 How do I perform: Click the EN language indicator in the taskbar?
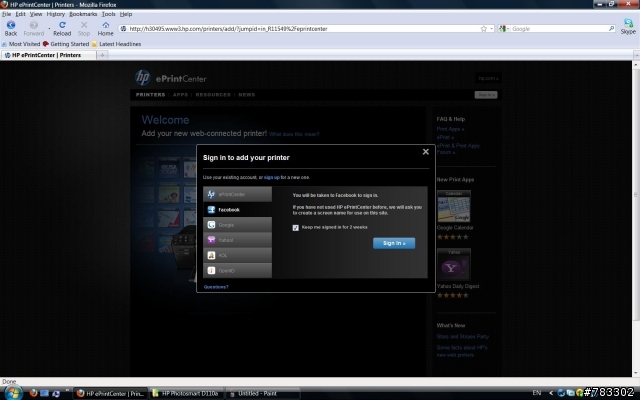[537, 393]
